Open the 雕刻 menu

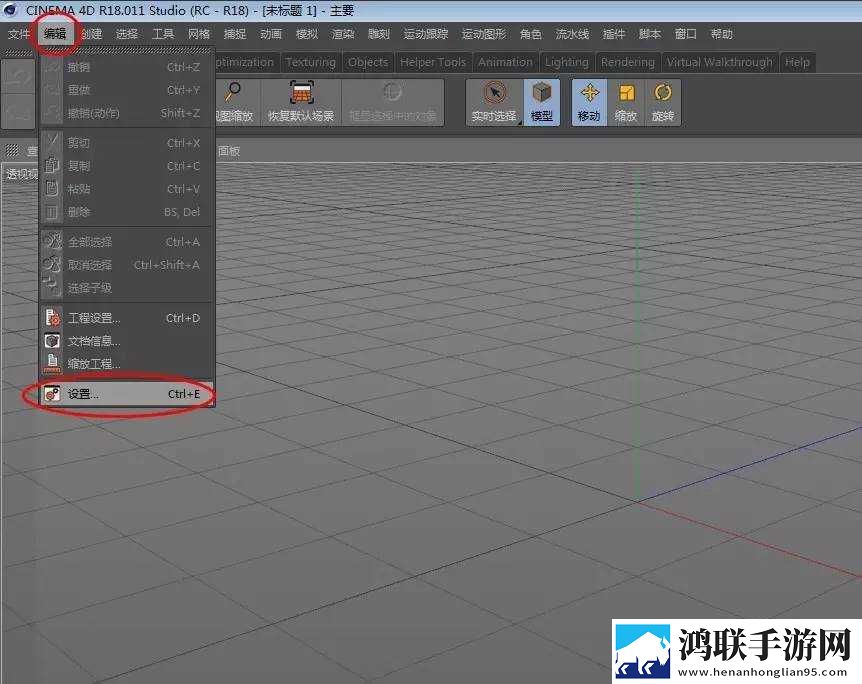(378, 34)
